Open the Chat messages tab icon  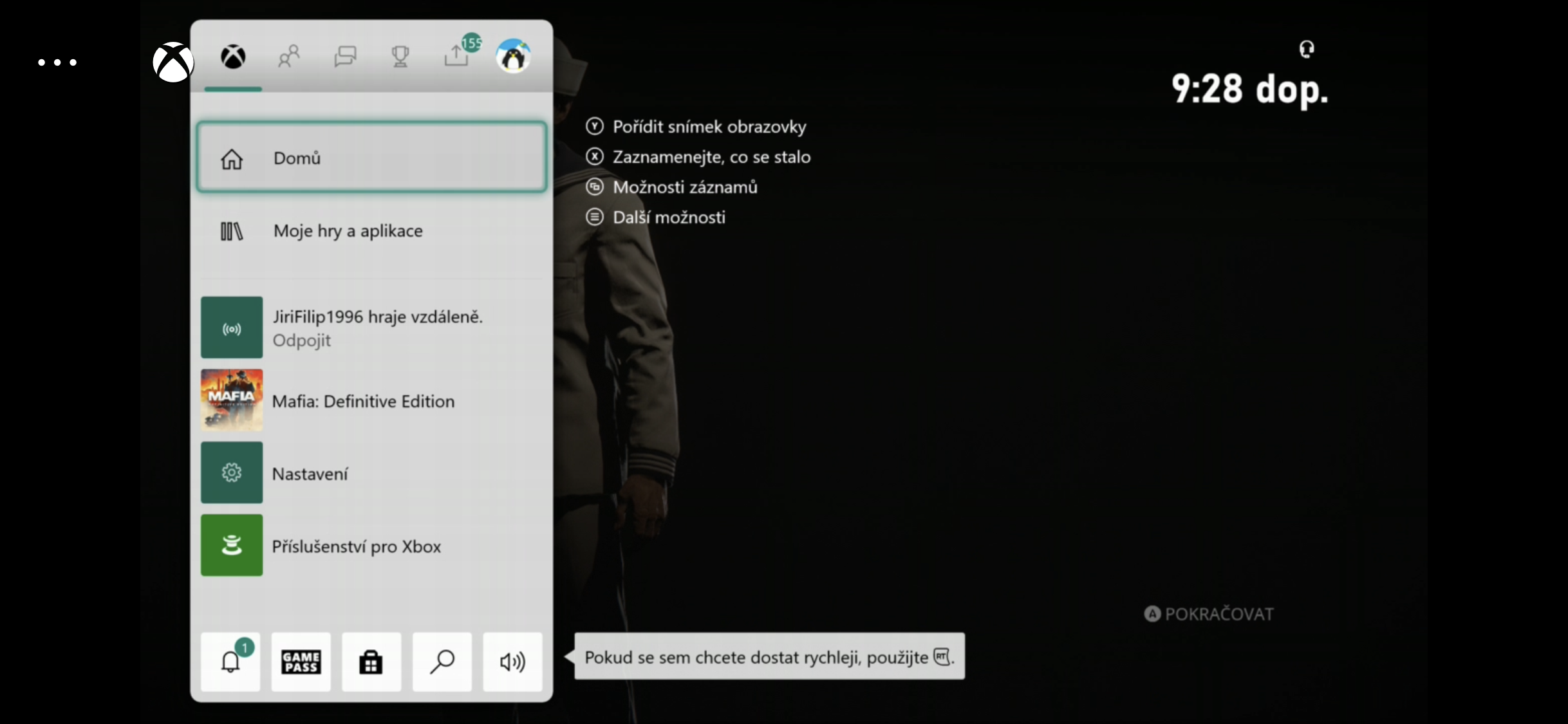pos(345,57)
